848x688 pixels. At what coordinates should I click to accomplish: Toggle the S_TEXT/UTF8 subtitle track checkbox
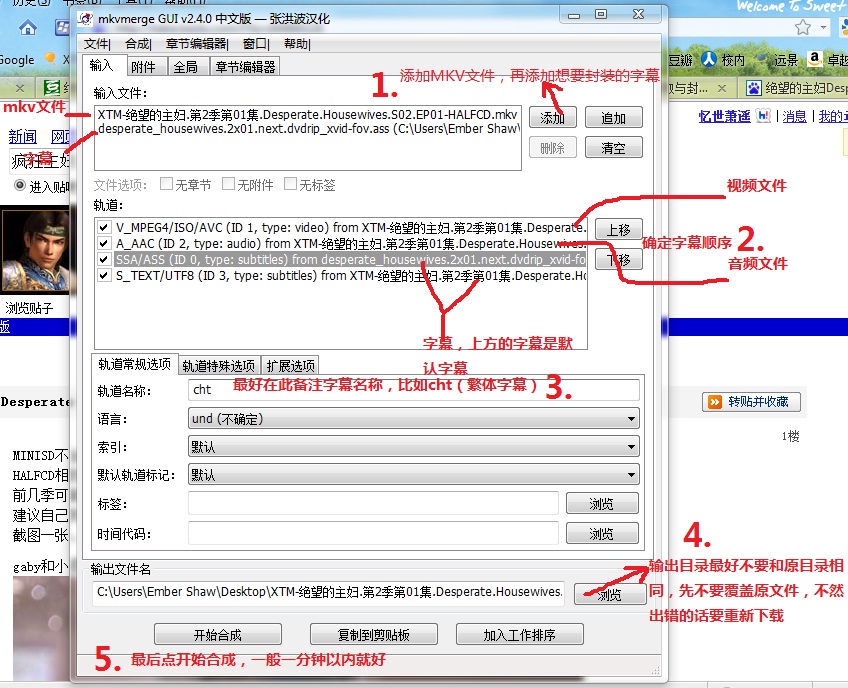pos(104,276)
